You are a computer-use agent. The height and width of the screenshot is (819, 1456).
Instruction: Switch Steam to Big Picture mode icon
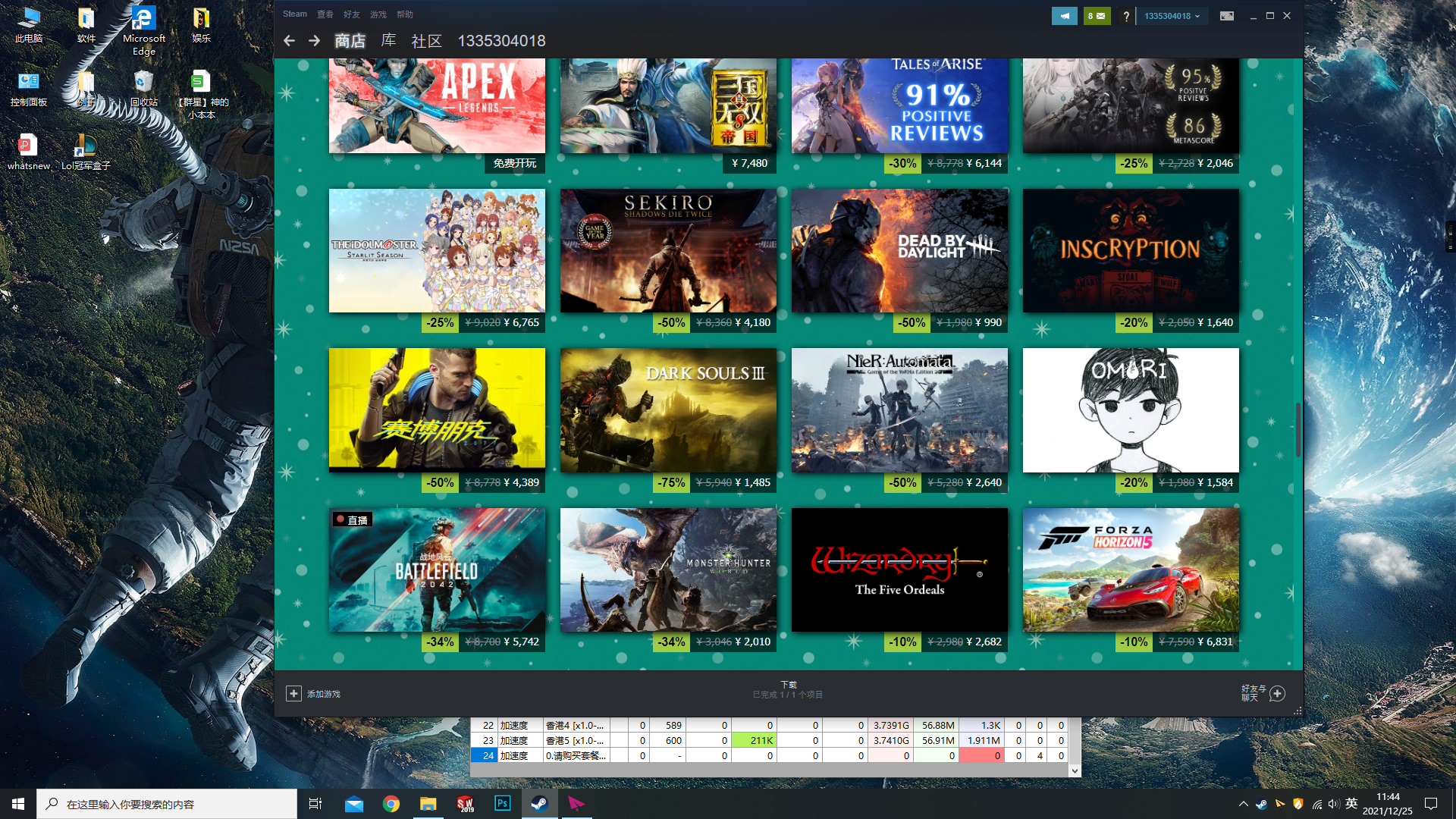click(1226, 16)
